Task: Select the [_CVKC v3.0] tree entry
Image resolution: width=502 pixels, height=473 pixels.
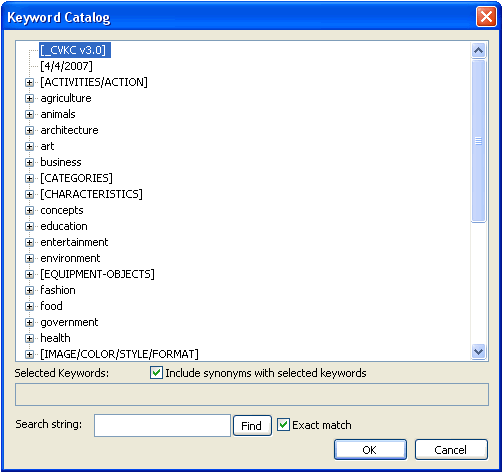Action: coord(75,50)
